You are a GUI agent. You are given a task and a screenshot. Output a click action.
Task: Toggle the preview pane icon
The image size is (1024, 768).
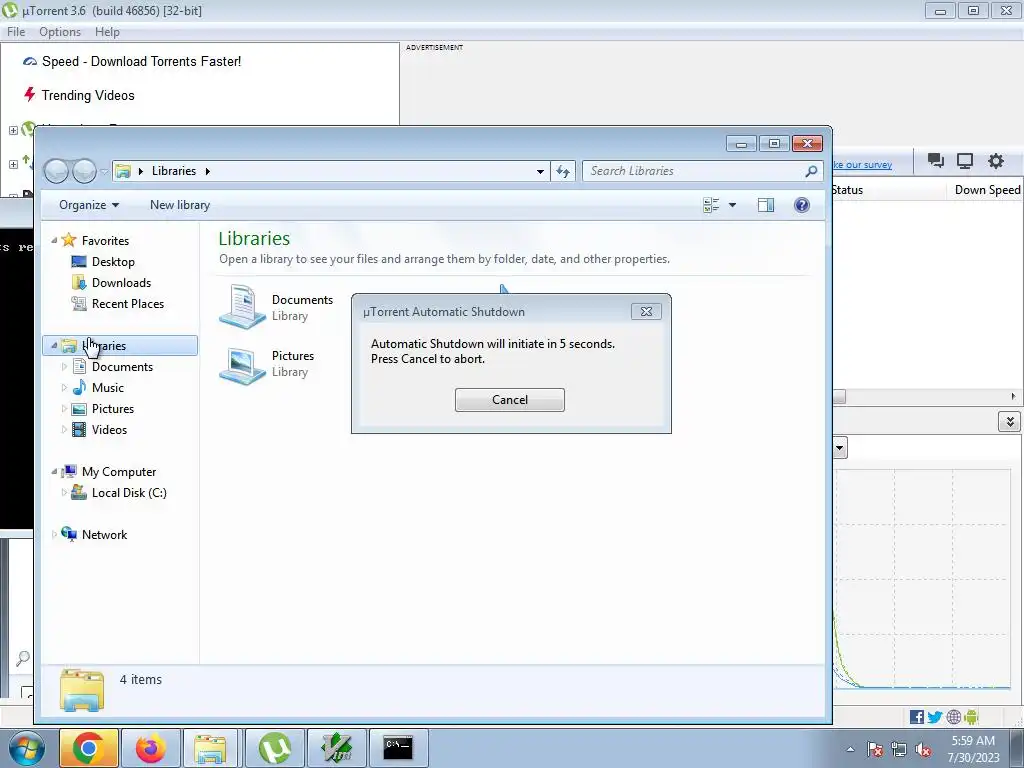coord(765,205)
